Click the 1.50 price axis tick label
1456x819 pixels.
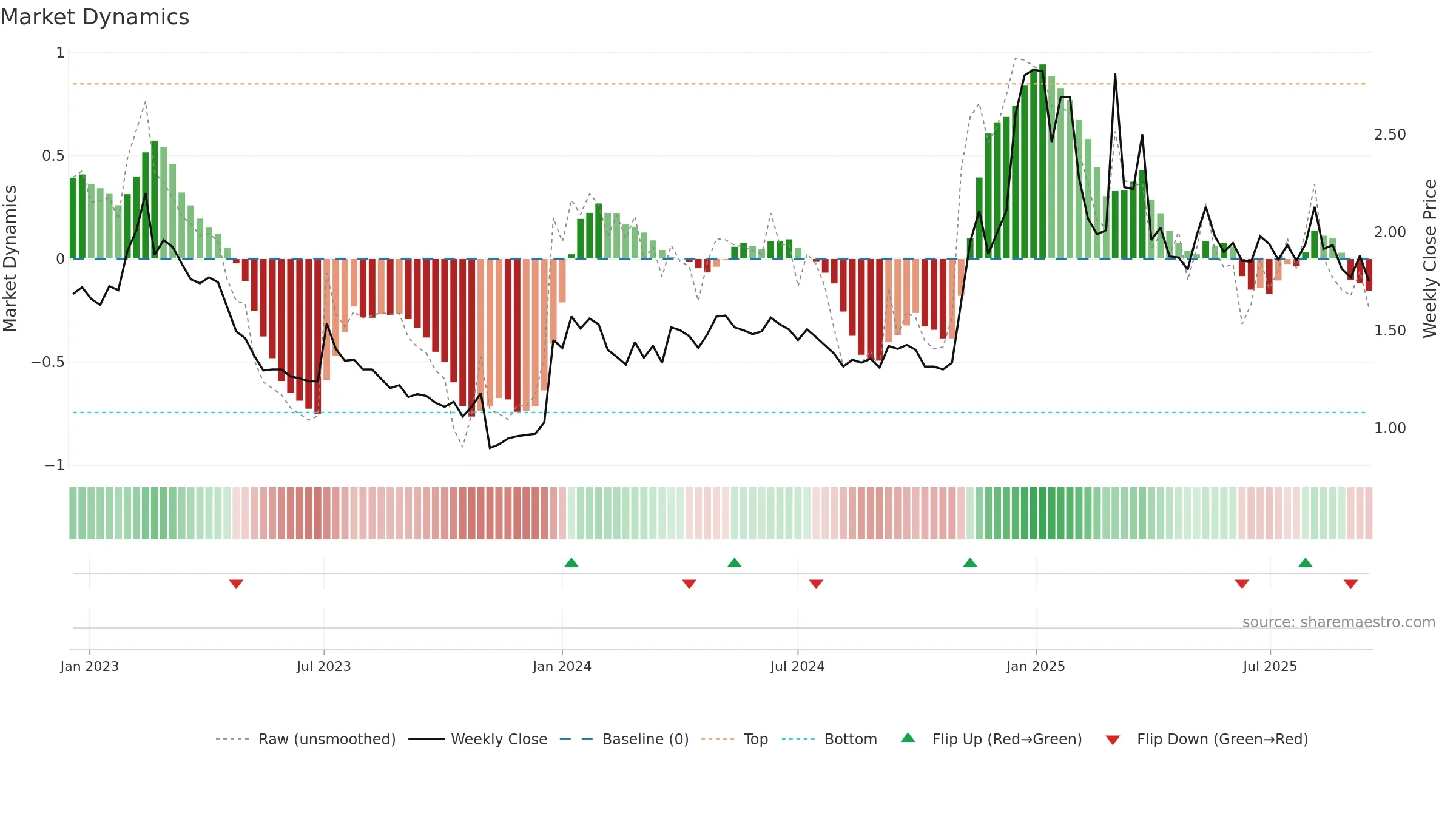[x=1390, y=331]
